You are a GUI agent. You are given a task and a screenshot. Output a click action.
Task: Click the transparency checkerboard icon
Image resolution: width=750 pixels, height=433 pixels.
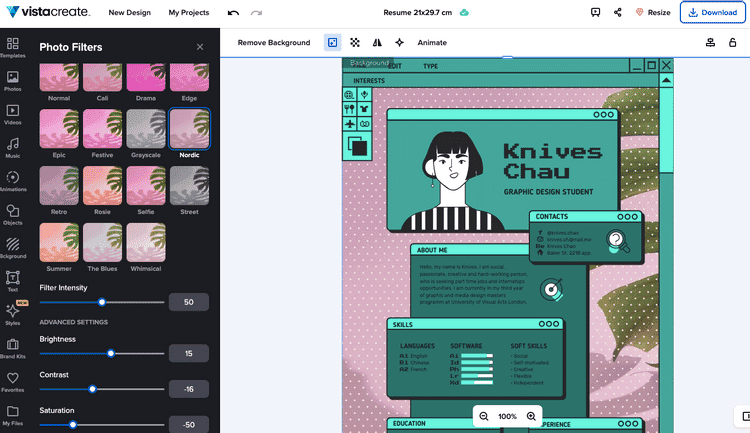pyautogui.click(x=355, y=43)
